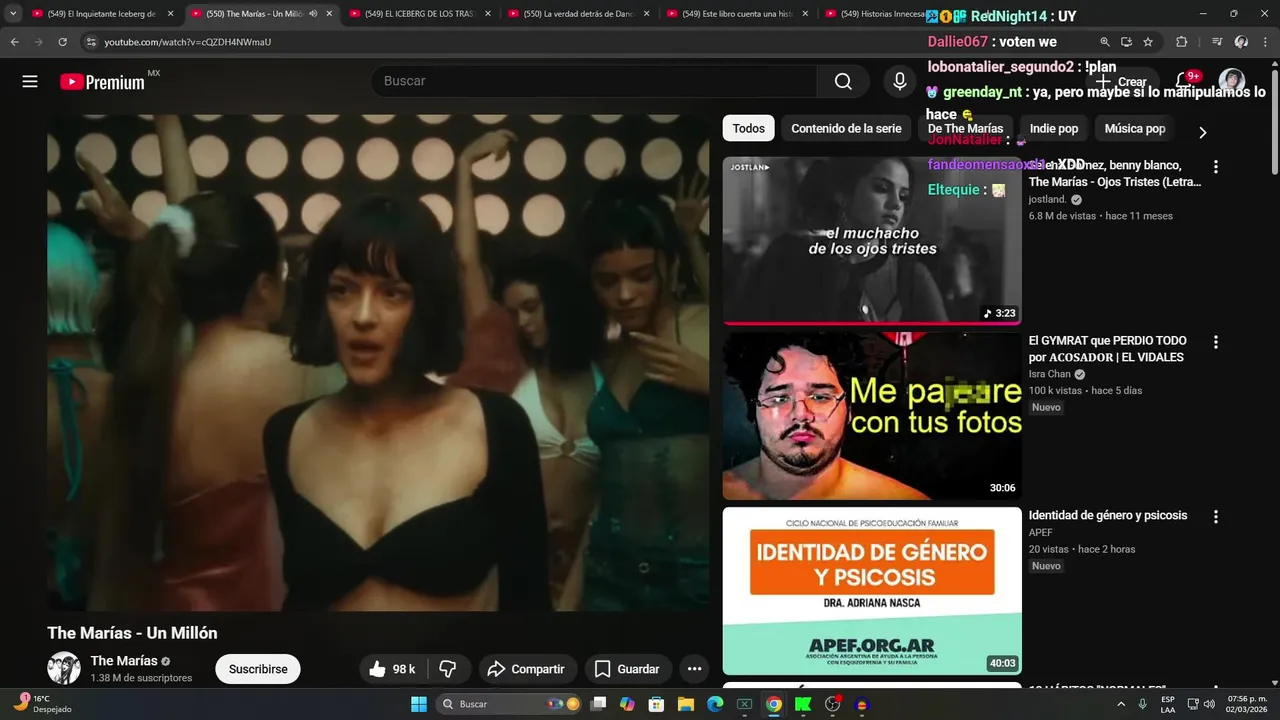Image resolution: width=1280 pixels, height=720 pixels.
Task: Open El GYMRAT que PERDIO TODO title
Action: click(x=1106, y=349)
